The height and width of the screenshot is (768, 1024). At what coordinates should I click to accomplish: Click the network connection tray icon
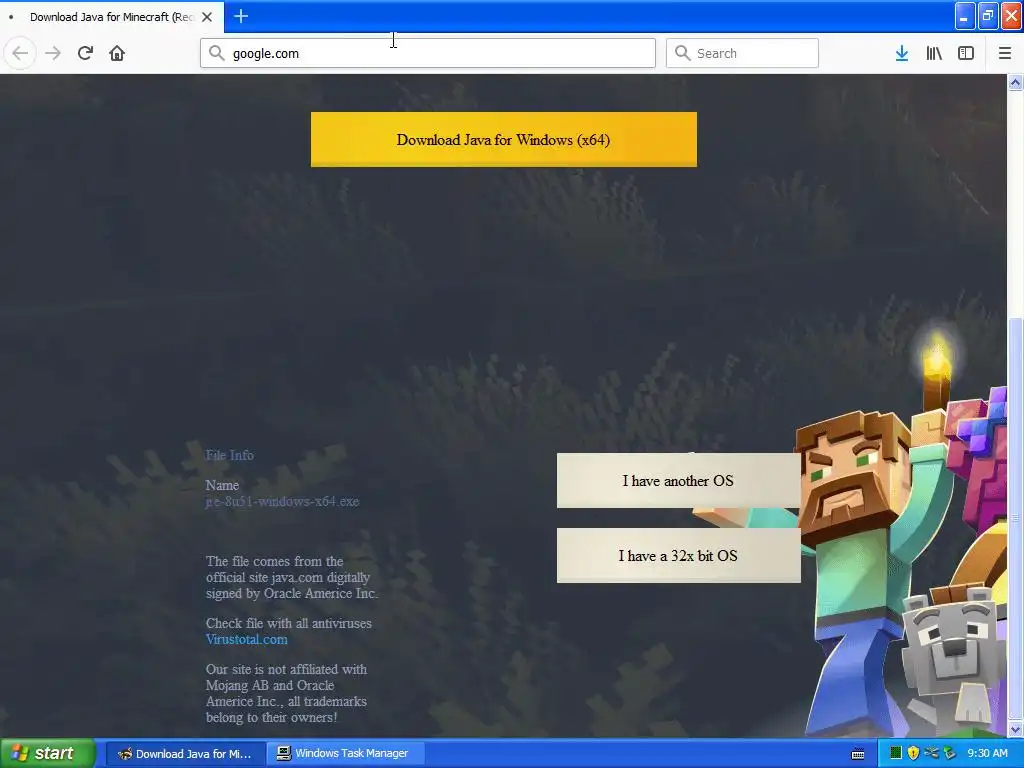point(931,753)
